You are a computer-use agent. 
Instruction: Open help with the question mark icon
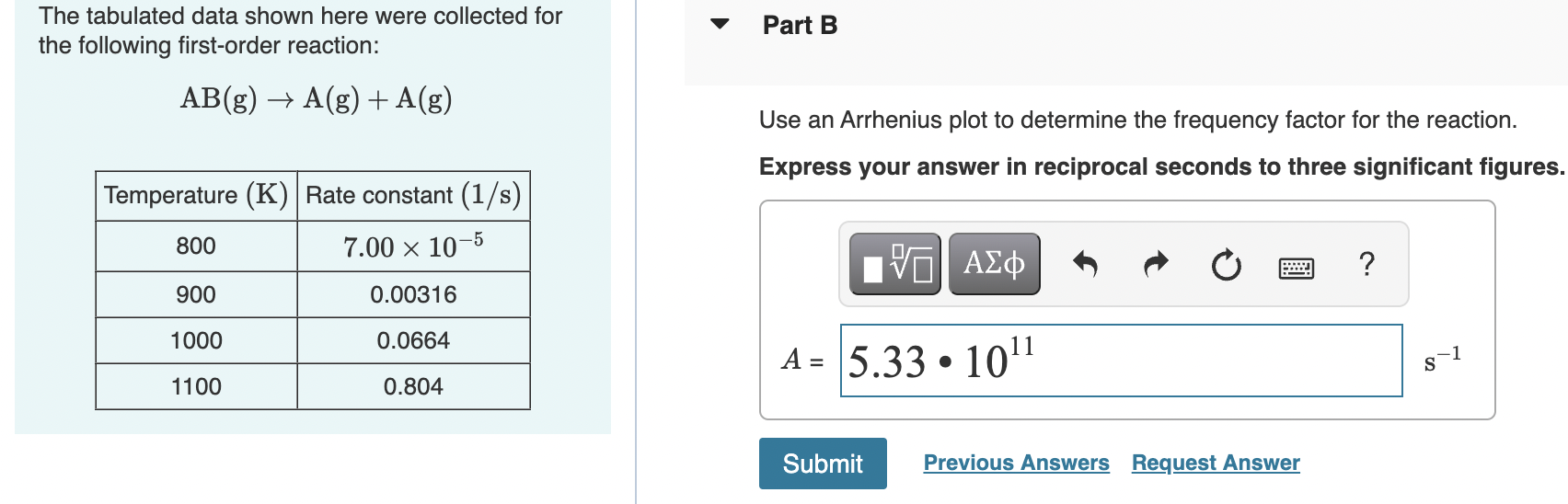coord(1366,264)
